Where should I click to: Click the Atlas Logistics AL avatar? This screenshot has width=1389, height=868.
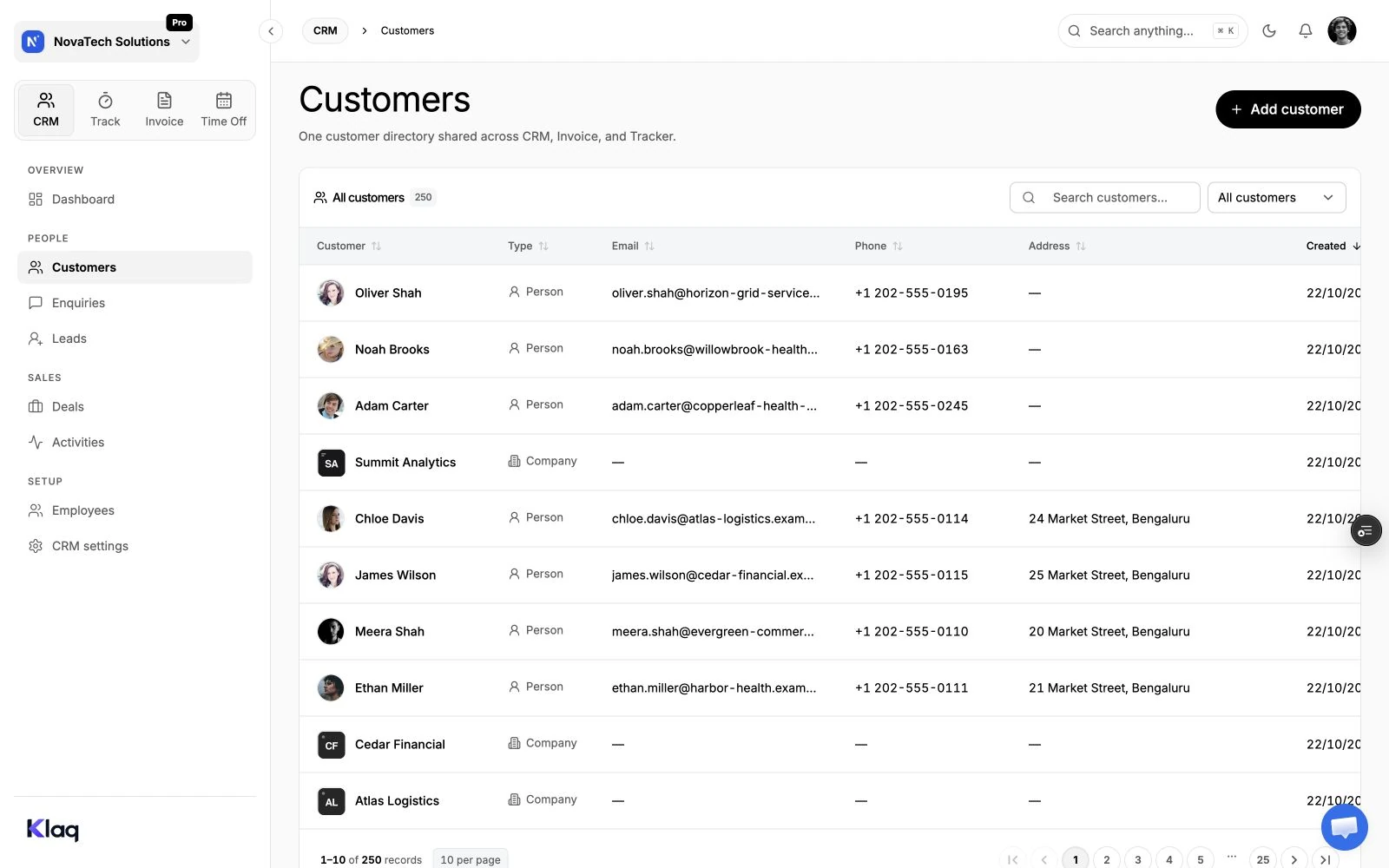pyautogui.click(x=331, y=801)
